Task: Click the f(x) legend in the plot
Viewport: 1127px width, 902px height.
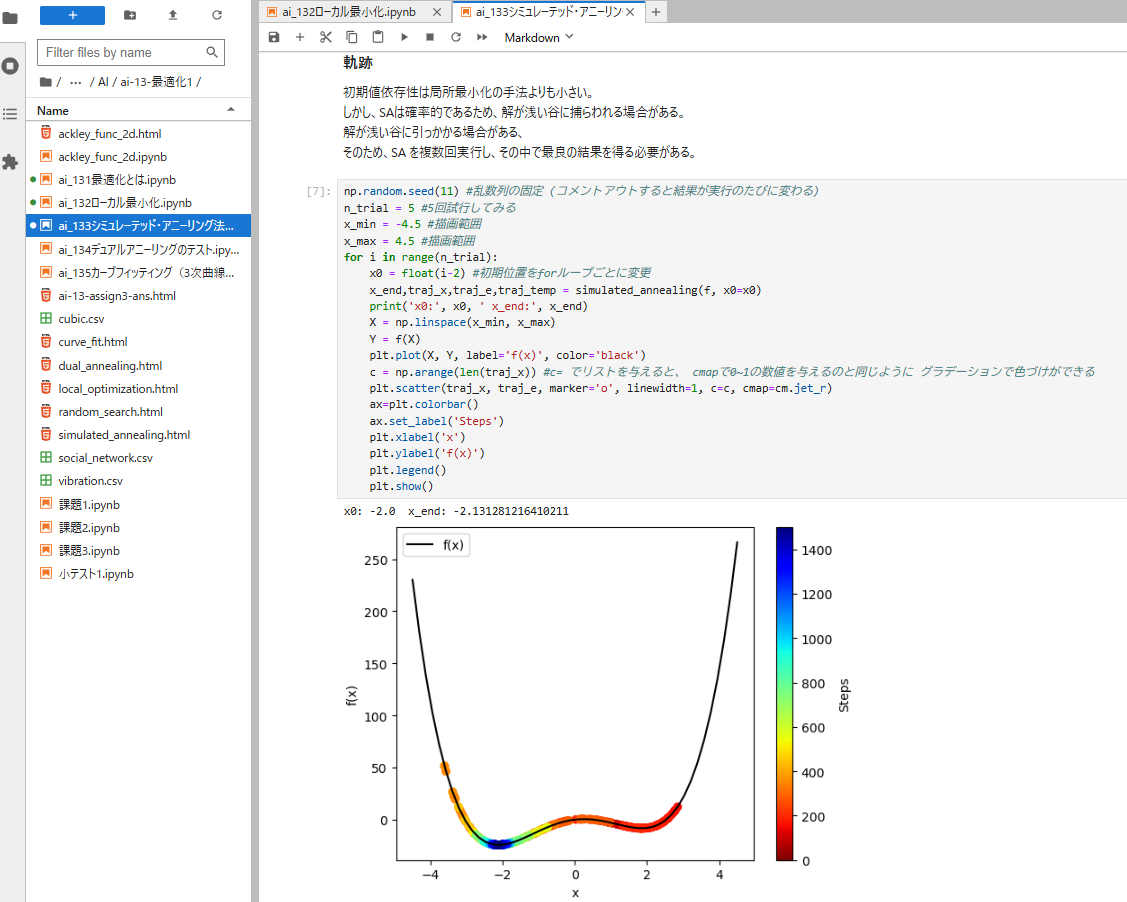Action: (436, 545)
